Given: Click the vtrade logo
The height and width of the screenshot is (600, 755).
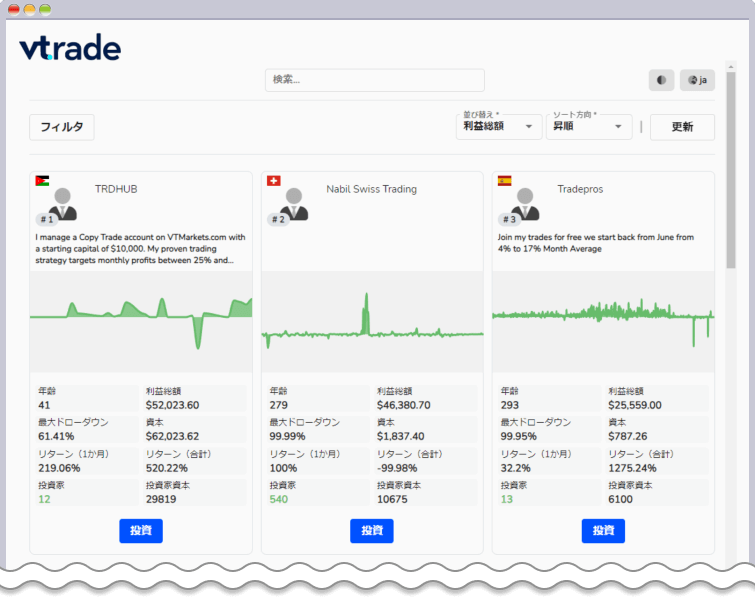Looking at the screenshot, I should tap(70, 47).
